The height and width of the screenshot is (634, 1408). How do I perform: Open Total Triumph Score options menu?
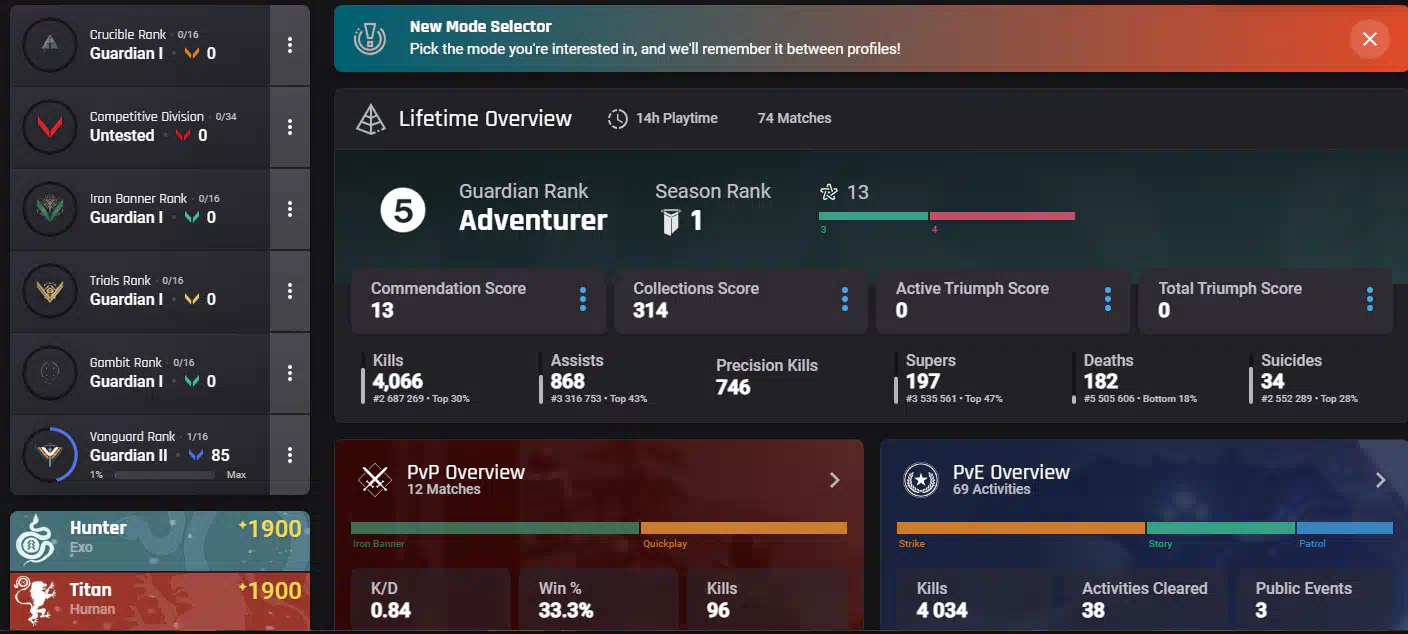1370,299
